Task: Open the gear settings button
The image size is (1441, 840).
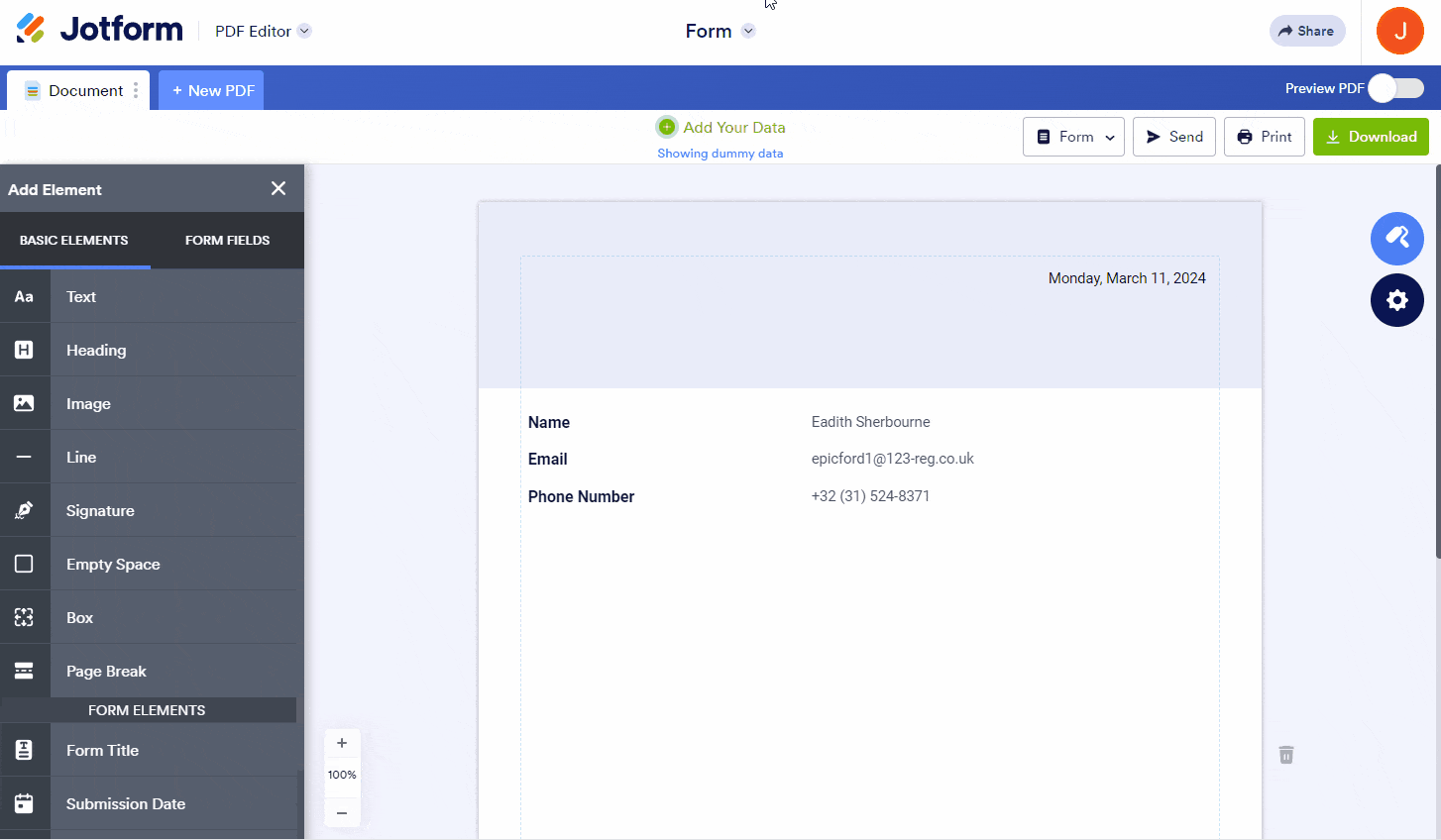Action: [x=1397, y=300]
